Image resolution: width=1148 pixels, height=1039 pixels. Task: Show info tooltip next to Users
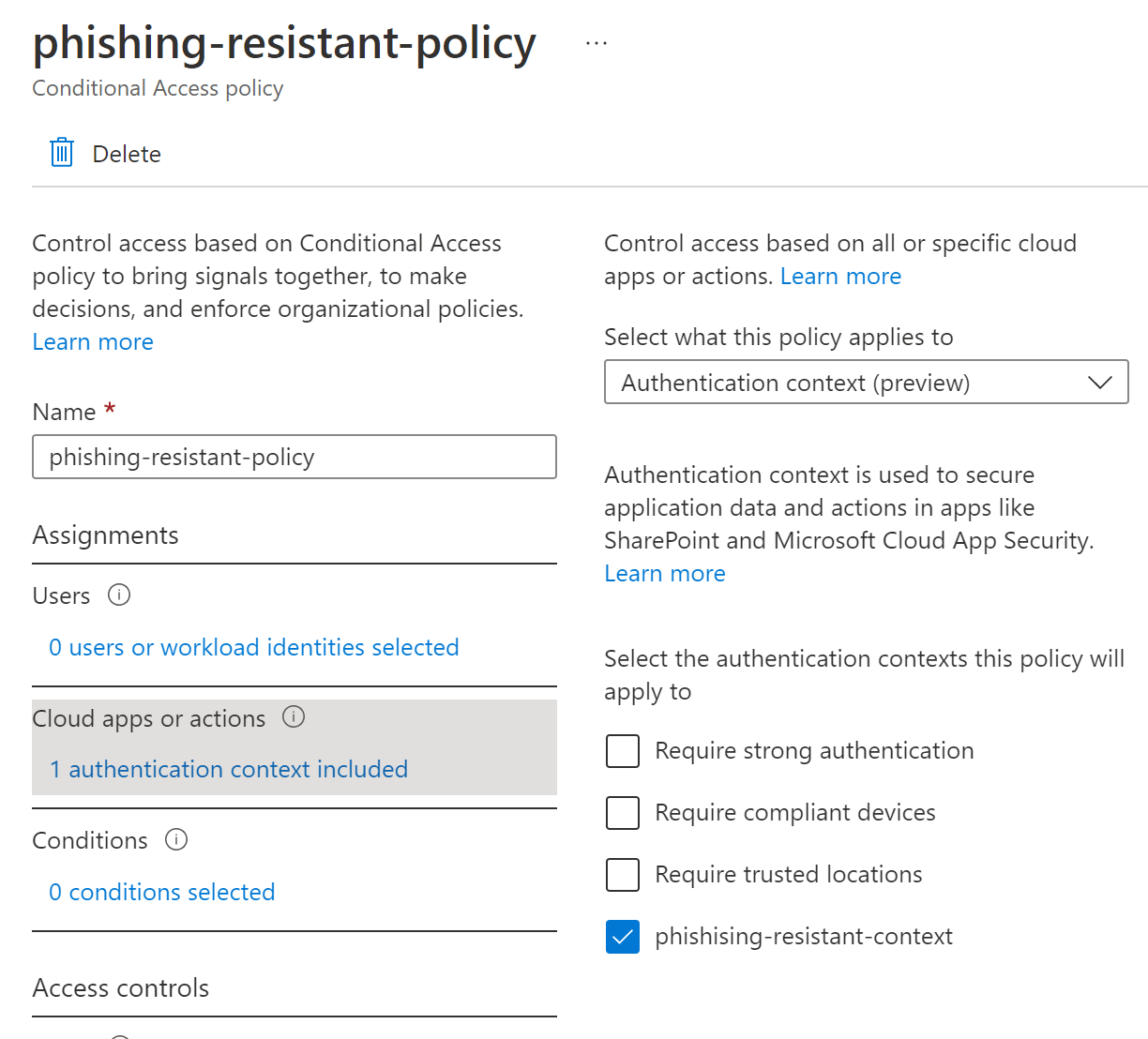(119, 595)
